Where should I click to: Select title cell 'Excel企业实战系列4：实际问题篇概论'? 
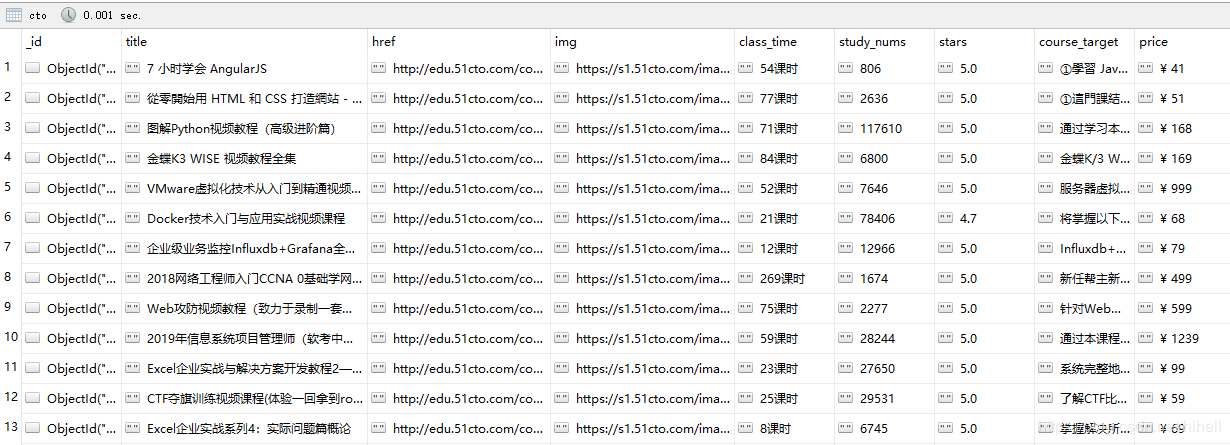point(244,429)
